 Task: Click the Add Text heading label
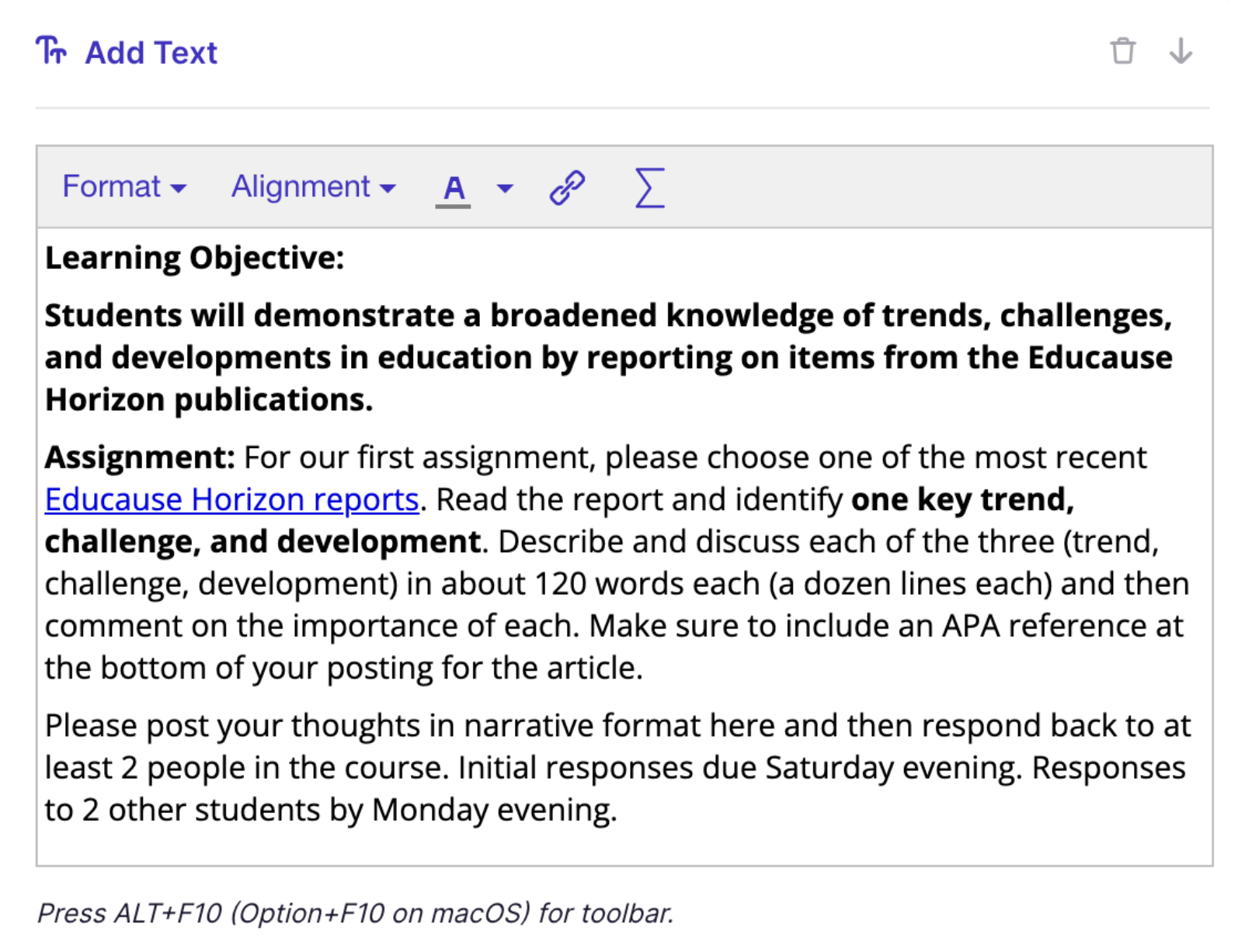click(151, 53)
